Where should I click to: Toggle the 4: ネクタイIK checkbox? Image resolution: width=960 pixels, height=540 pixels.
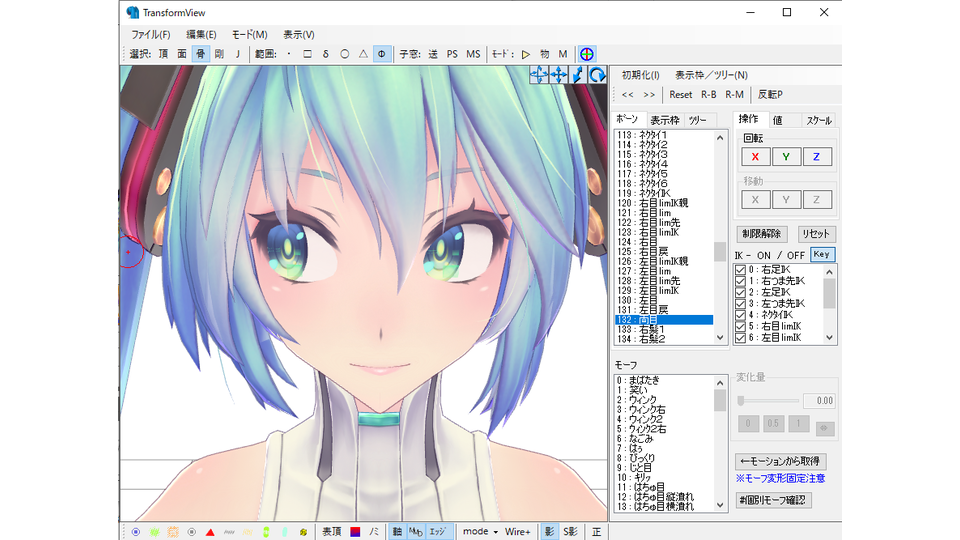click(741, 314)
